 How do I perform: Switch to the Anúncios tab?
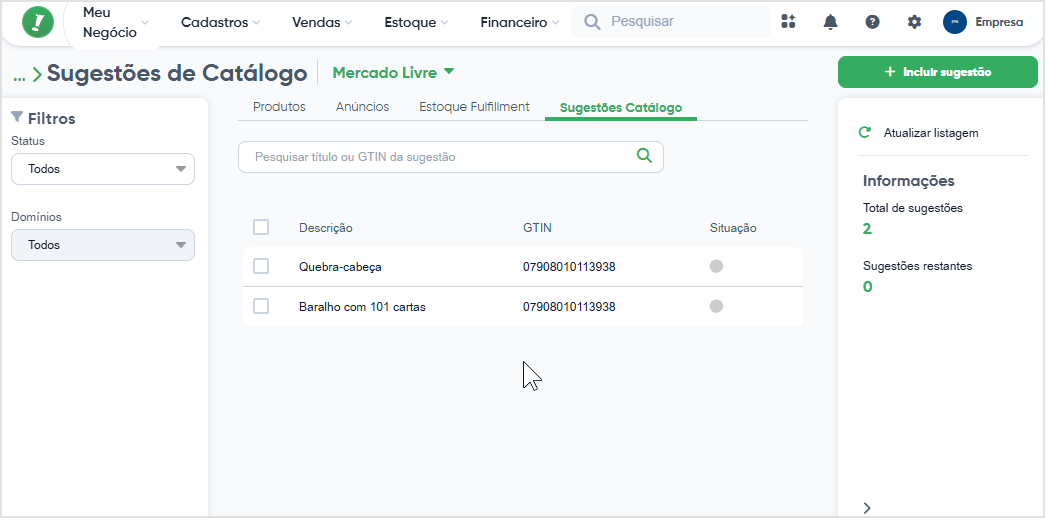click(363, 107)
